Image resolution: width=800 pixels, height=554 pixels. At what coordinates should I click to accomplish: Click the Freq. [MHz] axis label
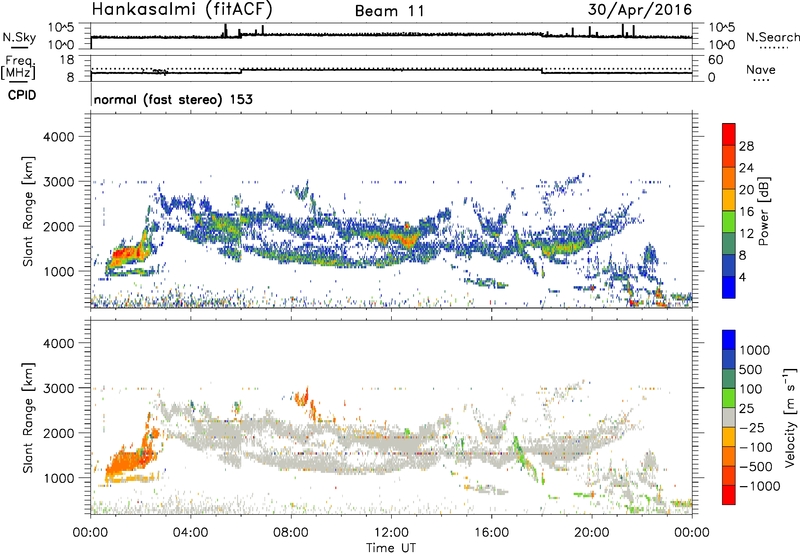tap(18, 68)
